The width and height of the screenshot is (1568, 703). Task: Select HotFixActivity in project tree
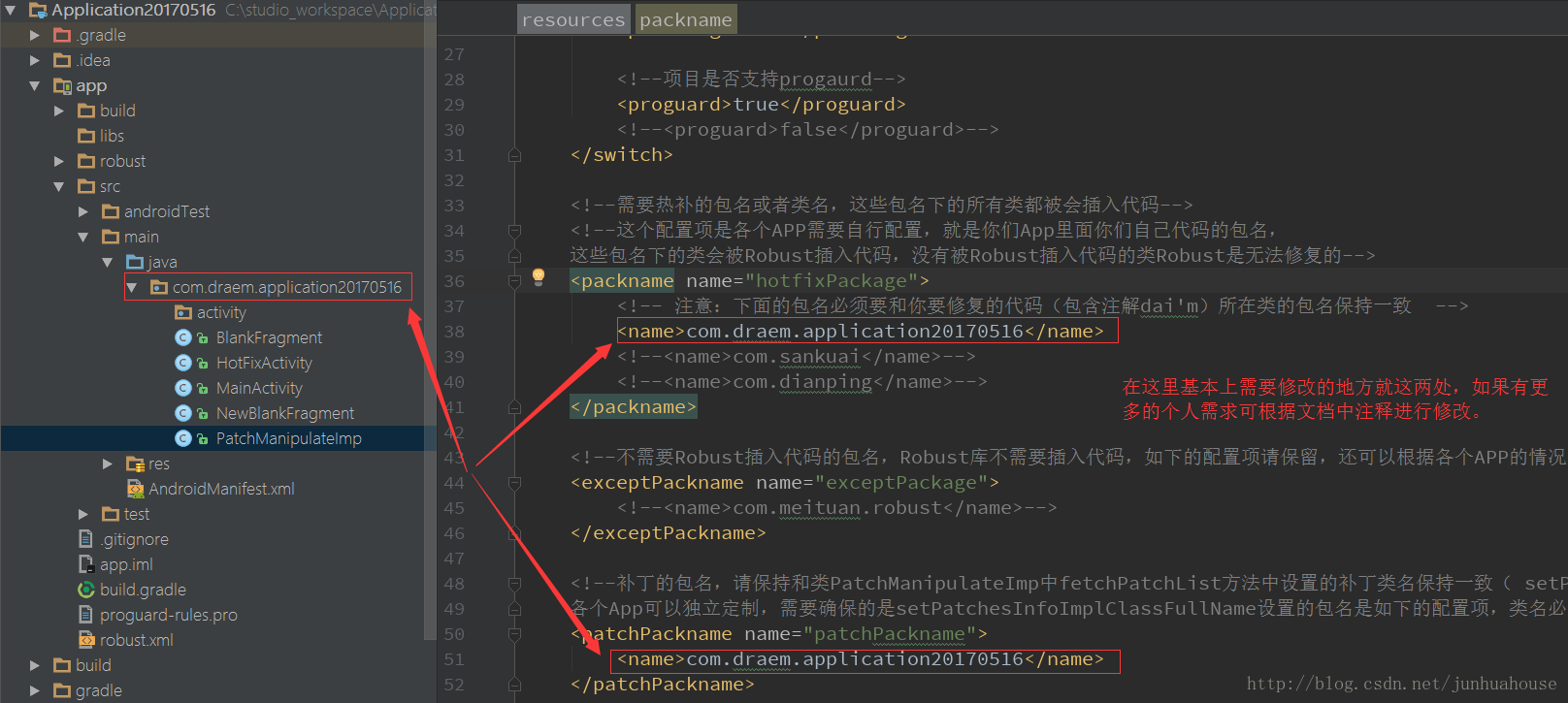point(264,363)
